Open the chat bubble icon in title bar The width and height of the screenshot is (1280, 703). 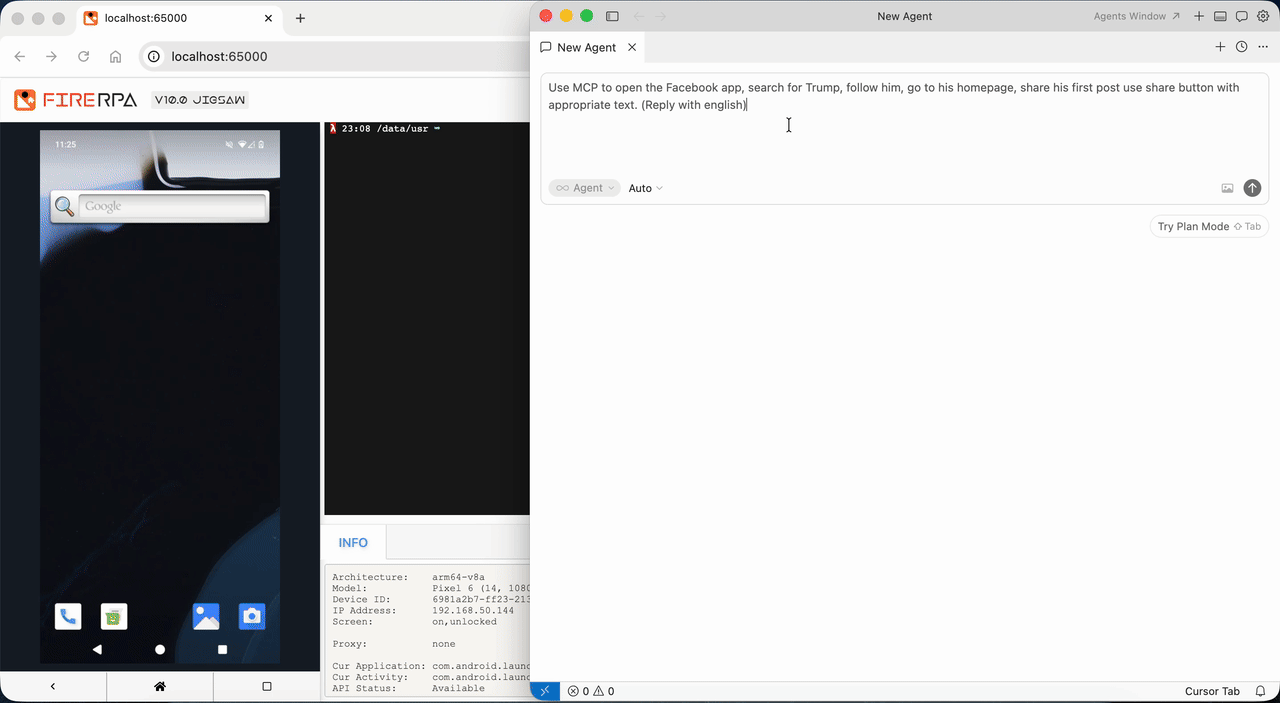(x=1241, y=16)
